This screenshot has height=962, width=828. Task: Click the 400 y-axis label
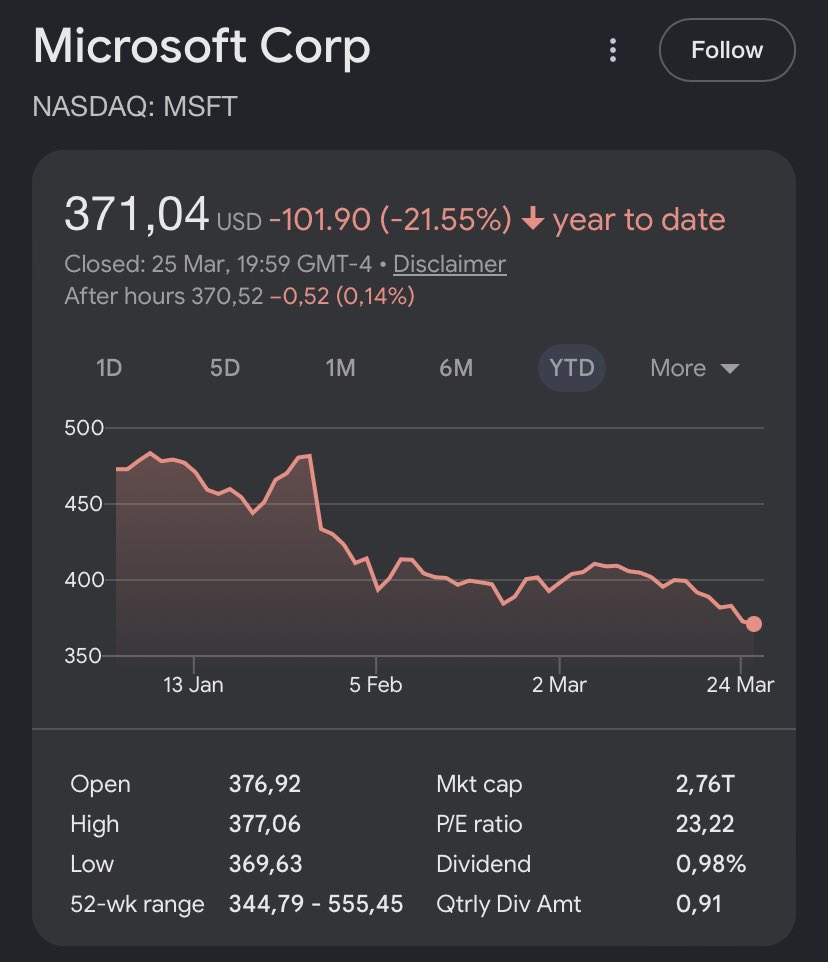pos(84,580)
